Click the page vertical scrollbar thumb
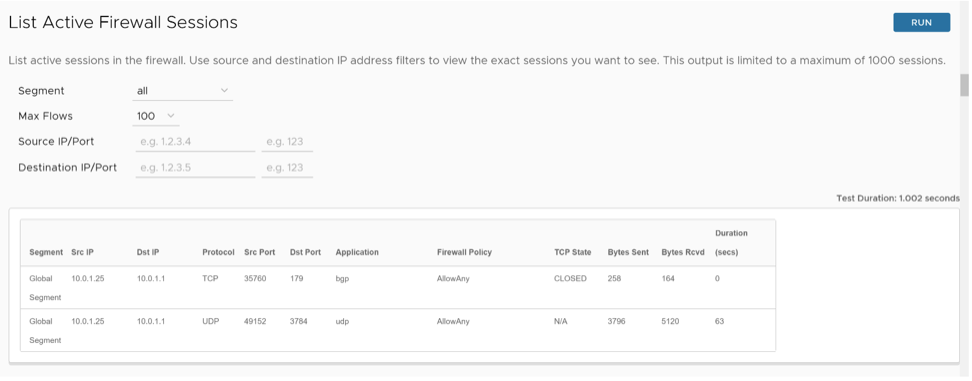The width and height of the screenshot is (972, 381). pyautogui.click(x=965, y=86)
